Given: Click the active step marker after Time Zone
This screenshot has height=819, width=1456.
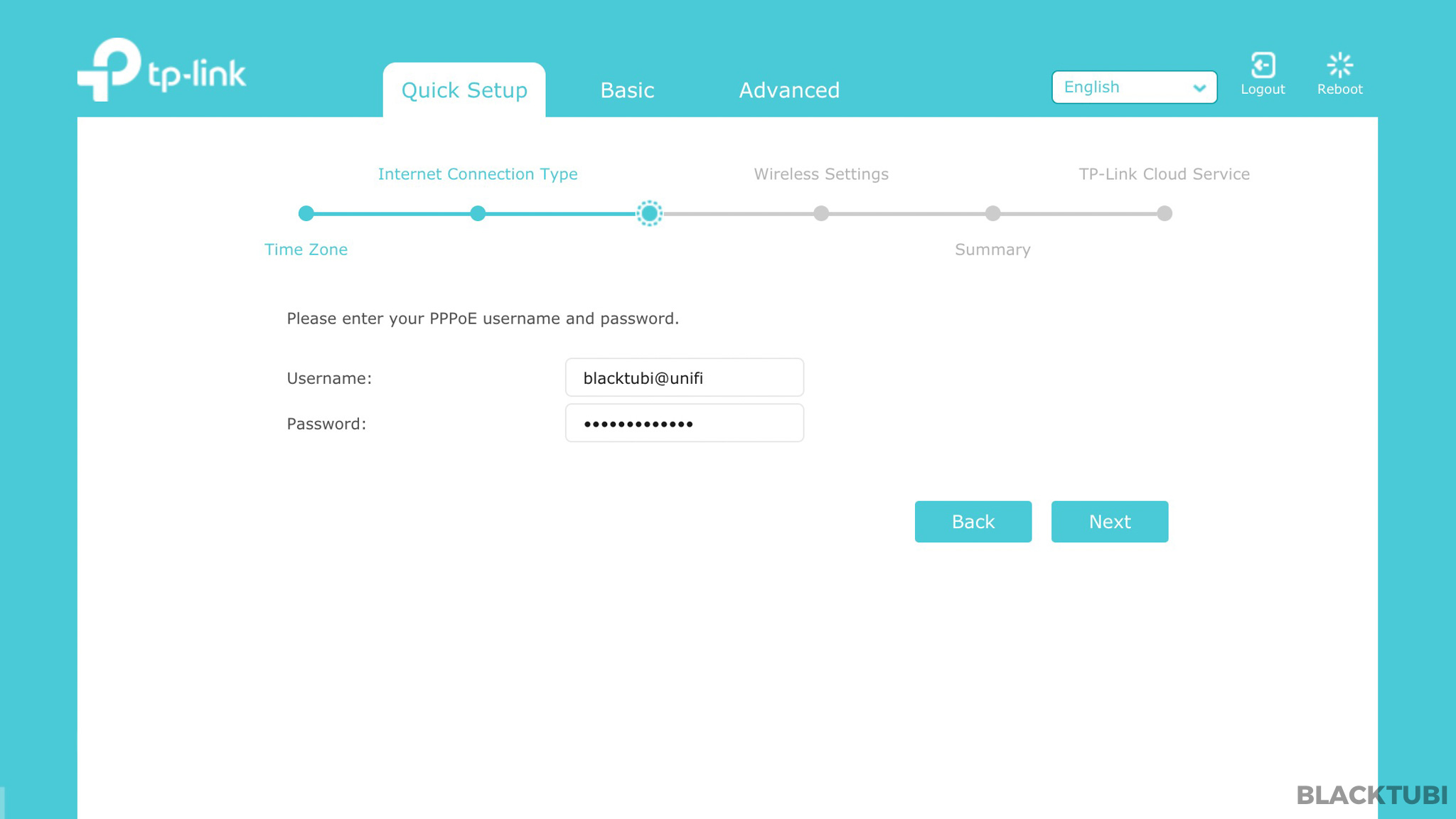Looking at the screenshot, I should [x=651, y=213].
